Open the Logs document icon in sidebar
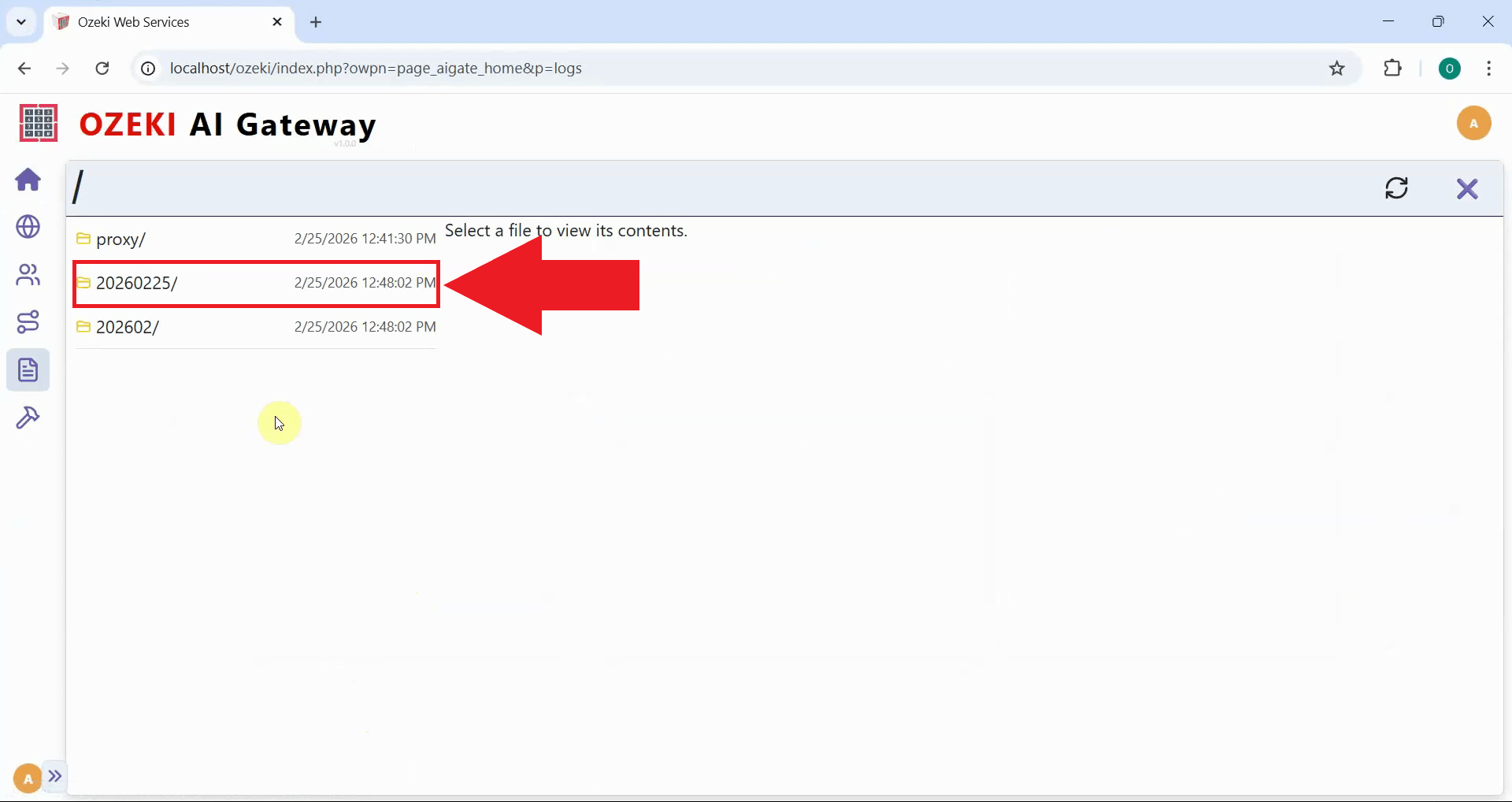The width and height of the screenshot is (1512, 802). pos(28,369)
